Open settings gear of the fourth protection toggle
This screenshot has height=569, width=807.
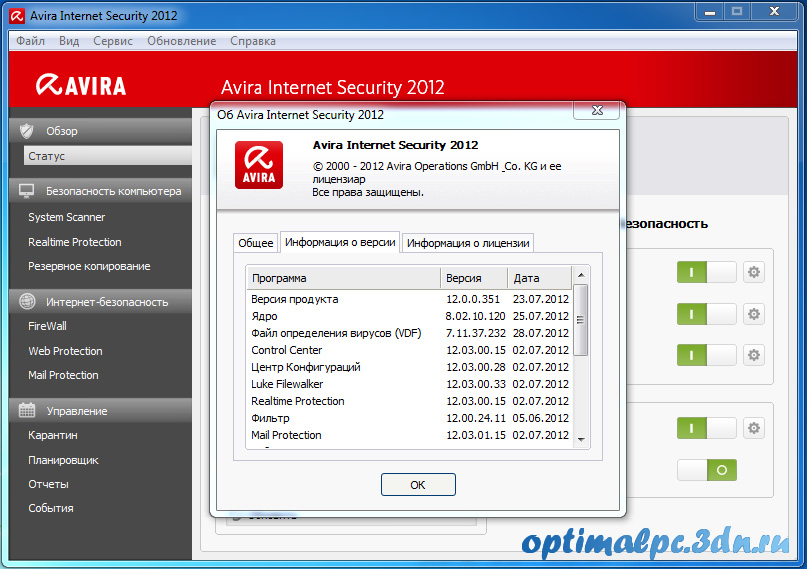(x=753, y=428)
